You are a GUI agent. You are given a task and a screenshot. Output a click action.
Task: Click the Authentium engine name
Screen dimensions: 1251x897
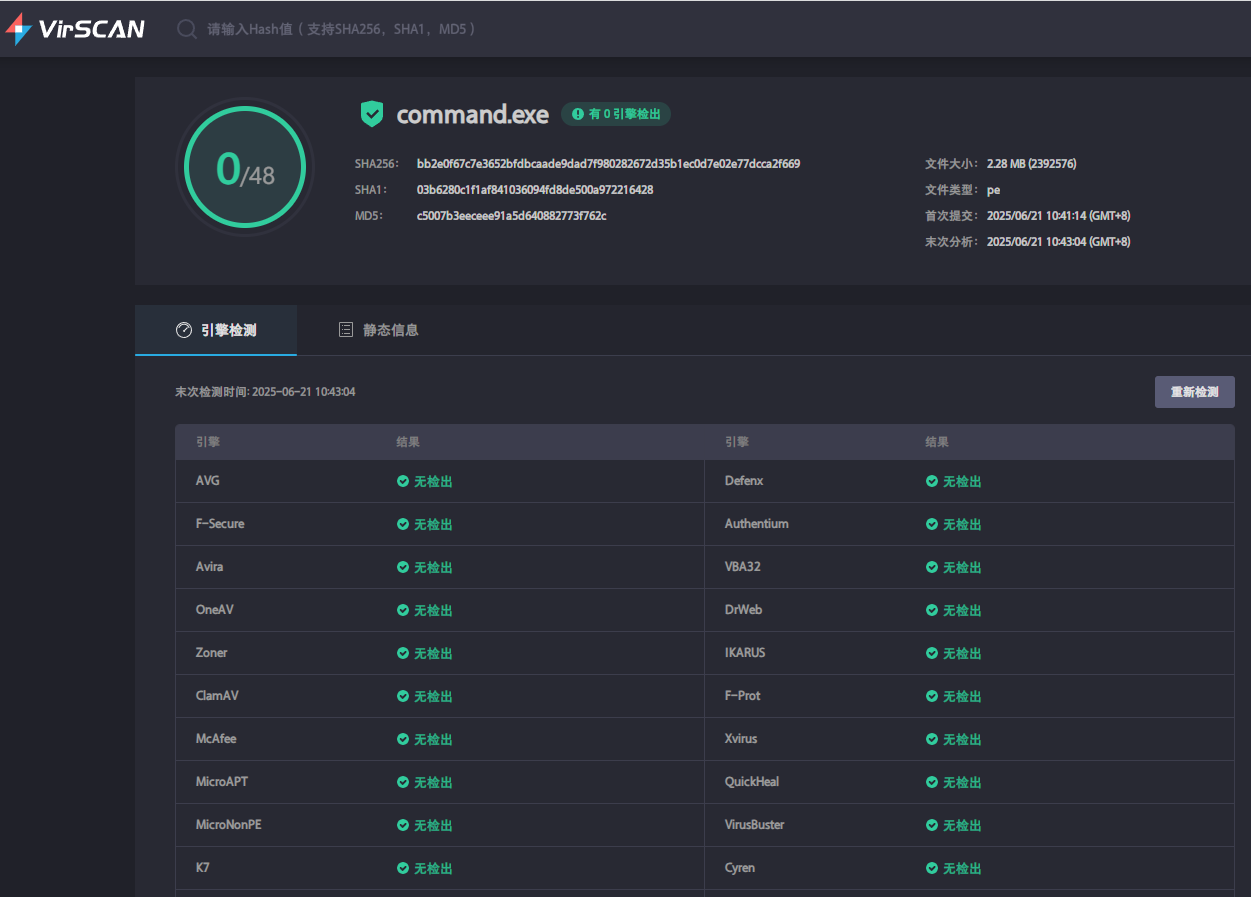tap(757, 524)
